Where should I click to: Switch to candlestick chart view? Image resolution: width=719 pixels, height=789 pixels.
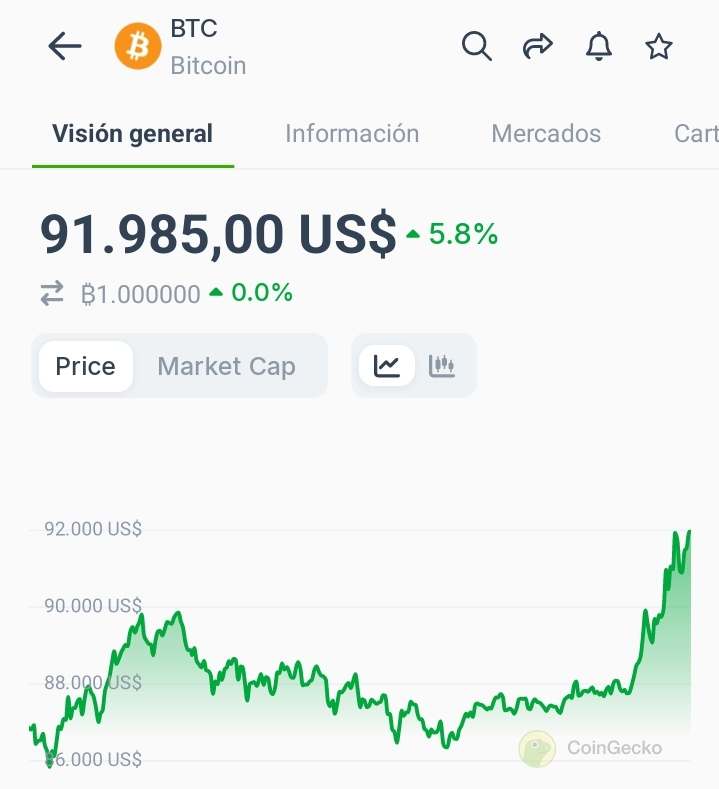point(442,366)
